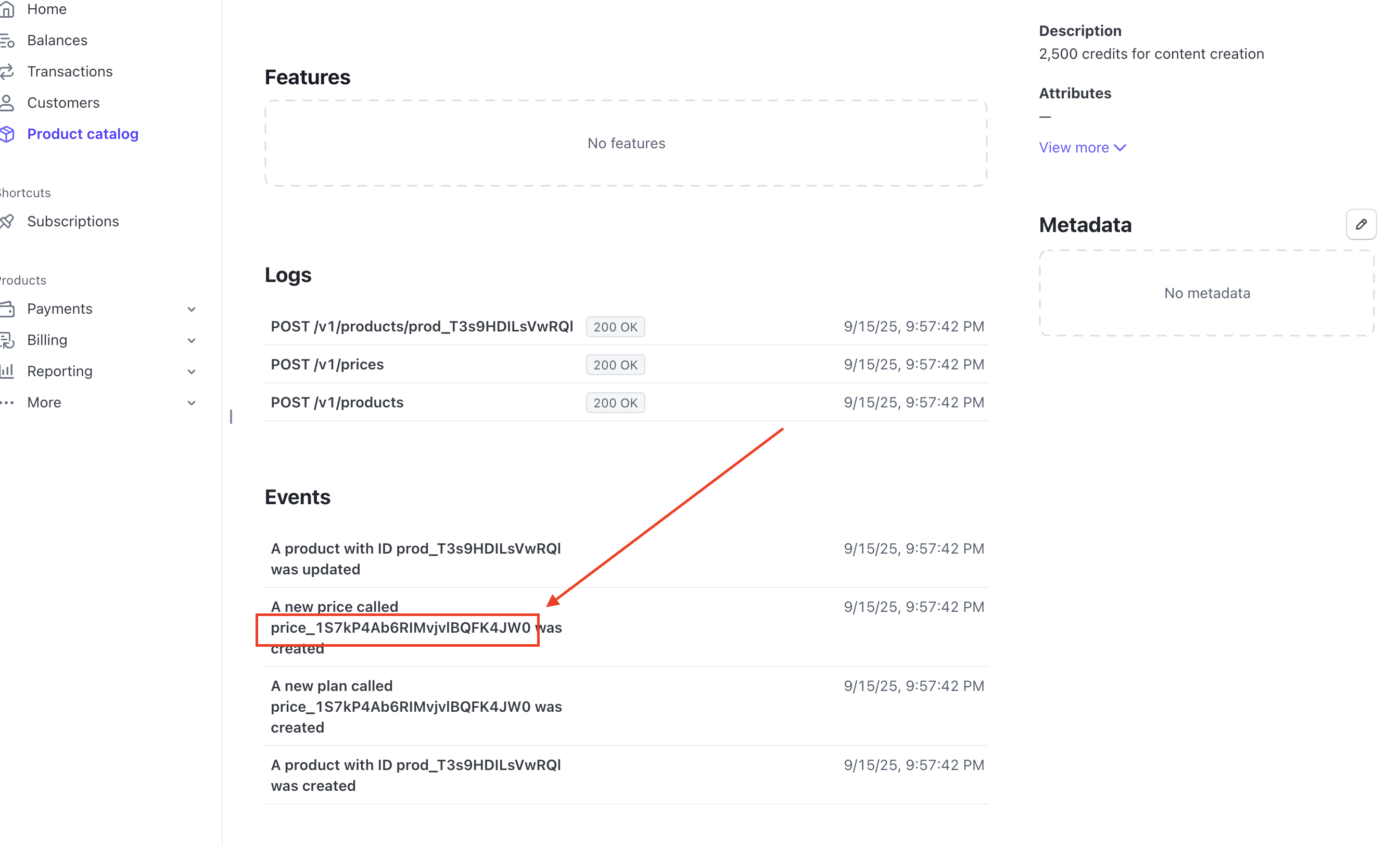
Task: Click the Subscriptions shortcut icon
Action: [7, 222]
